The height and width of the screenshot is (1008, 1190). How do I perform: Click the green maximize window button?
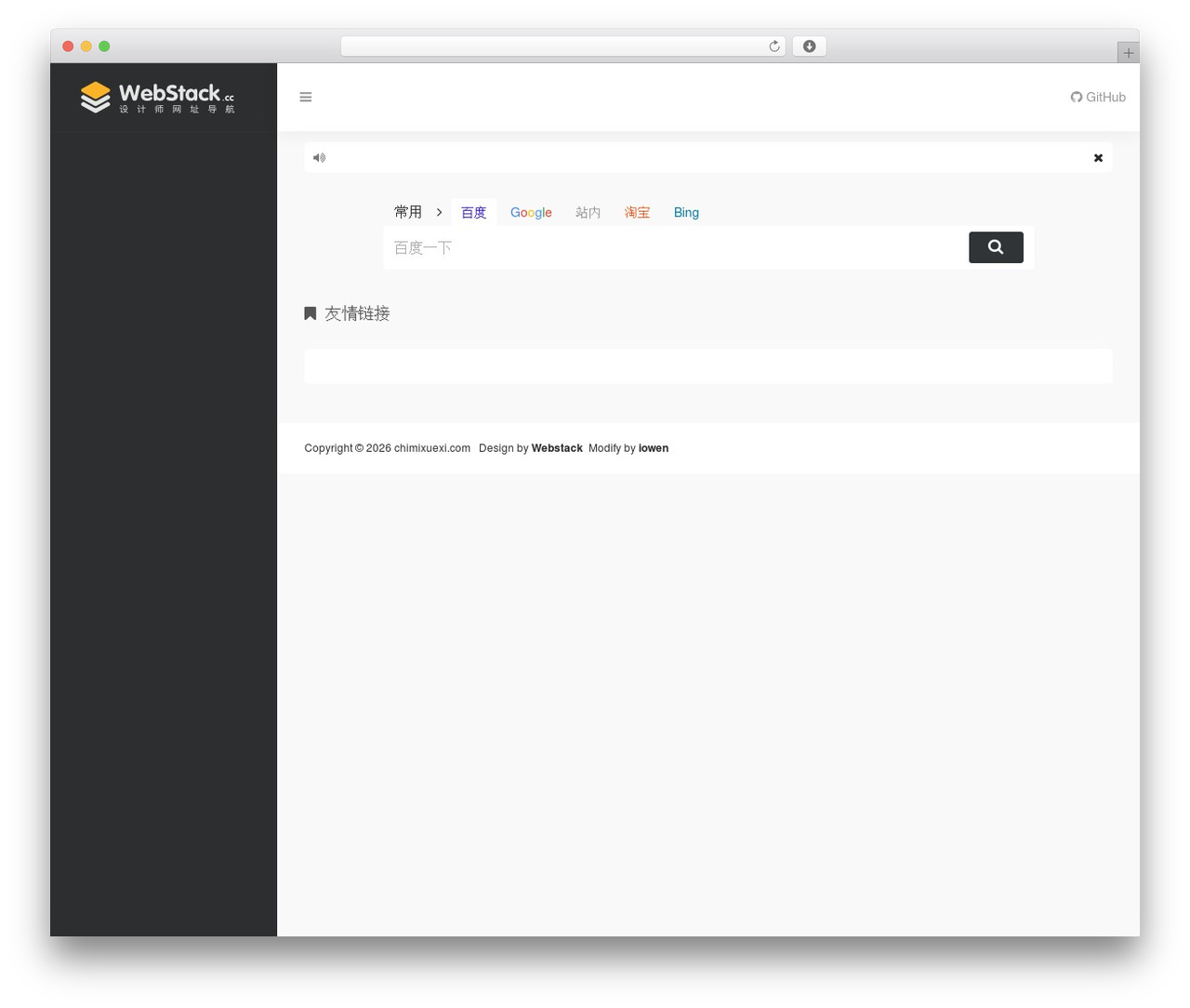[104, 46]
